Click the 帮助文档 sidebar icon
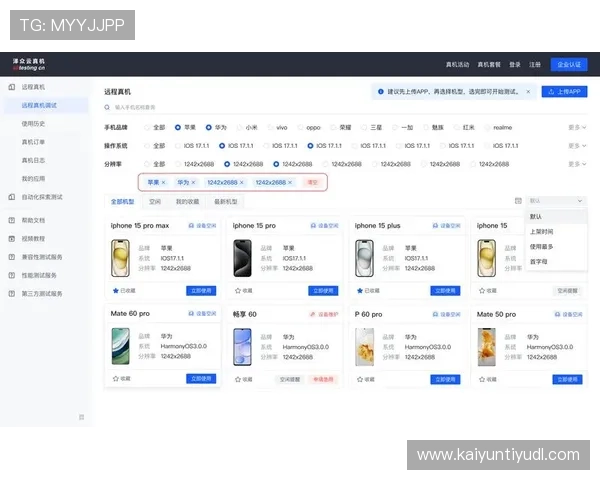Screen dimensions: 600x480 12,220
